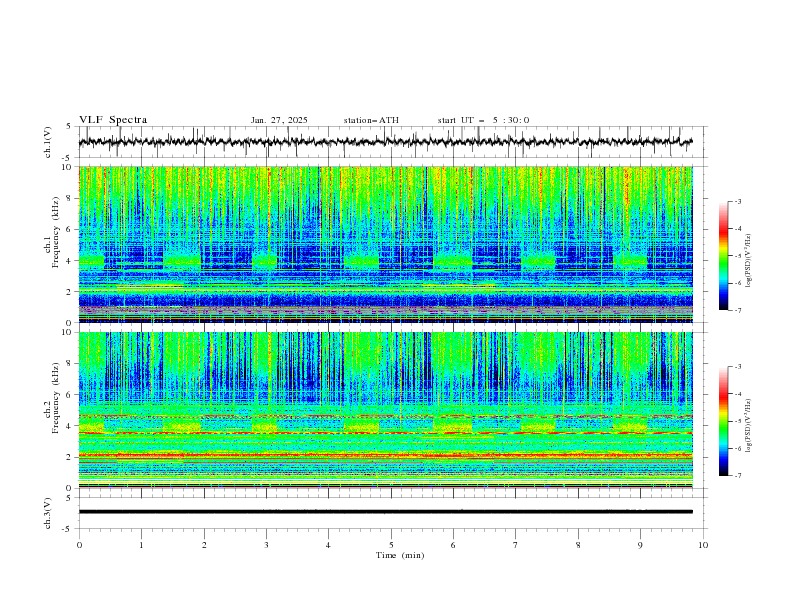Screen dimensions: 792x612
Task: Click time axis tick label "7"
Action: (x=516, y=545)
